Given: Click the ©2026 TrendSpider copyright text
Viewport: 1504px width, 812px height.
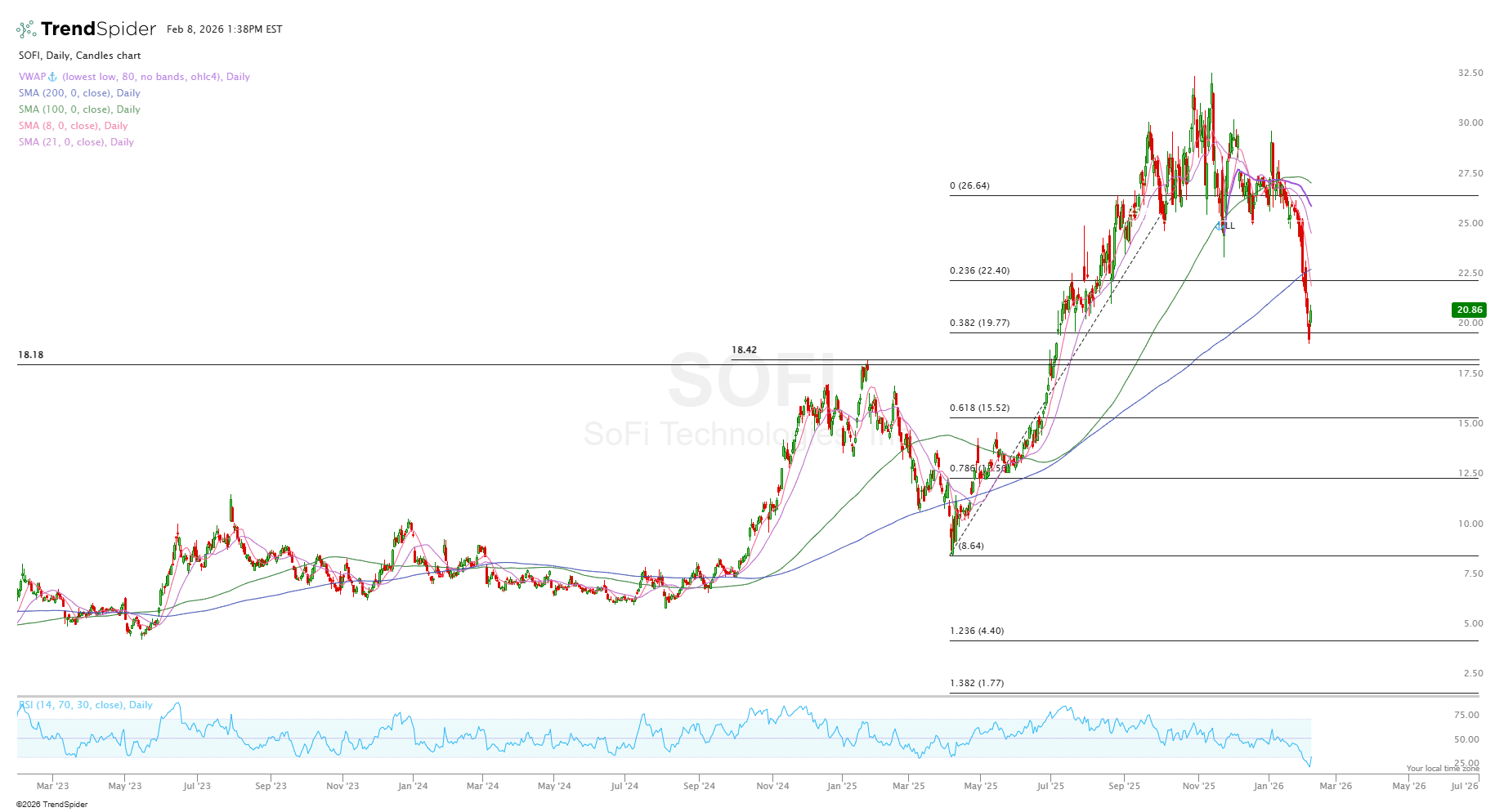Looking at the screenshot, I should point(51,805).
